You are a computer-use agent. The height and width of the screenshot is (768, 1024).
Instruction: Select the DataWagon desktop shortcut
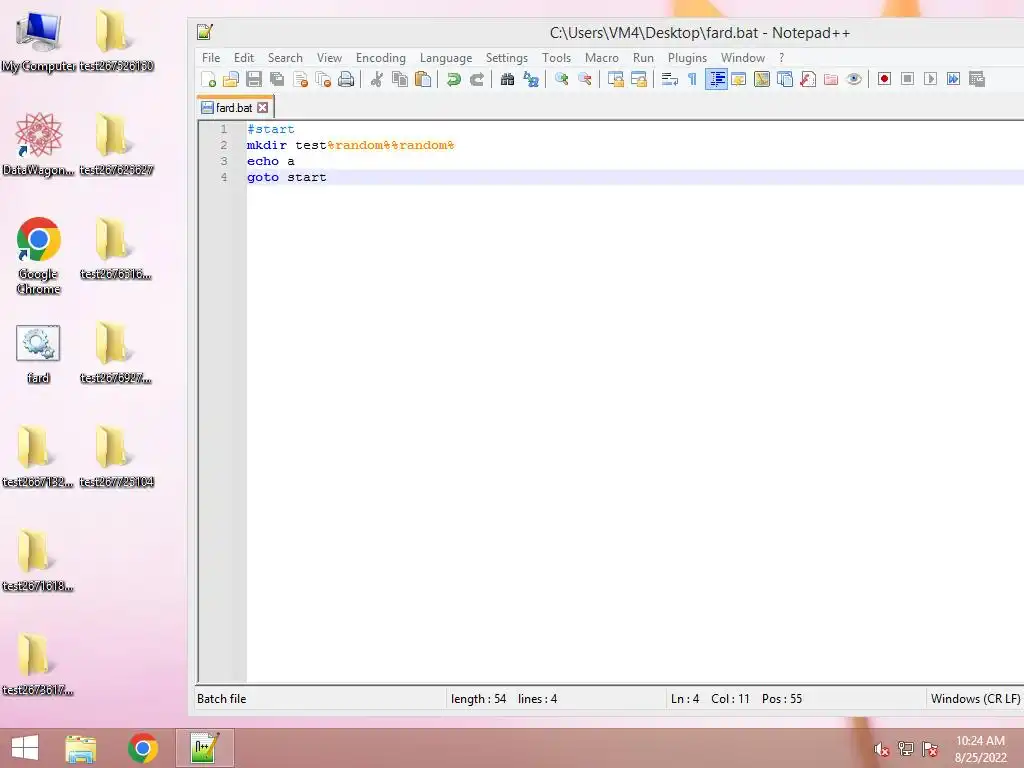pyautogui.click(x=38, y=144)
